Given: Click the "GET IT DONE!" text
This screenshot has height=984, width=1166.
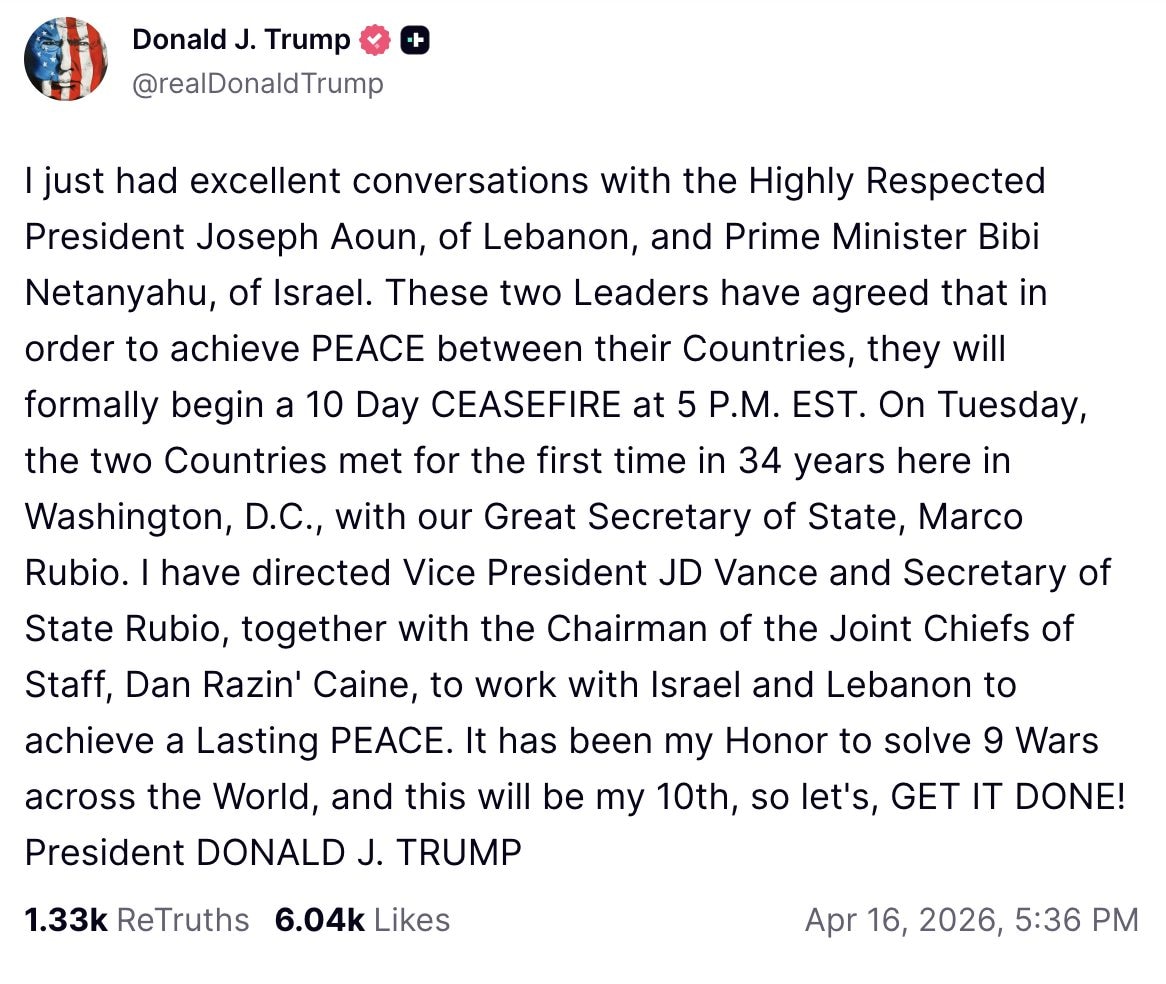Looking at the screenshot, I should 1001,797.
